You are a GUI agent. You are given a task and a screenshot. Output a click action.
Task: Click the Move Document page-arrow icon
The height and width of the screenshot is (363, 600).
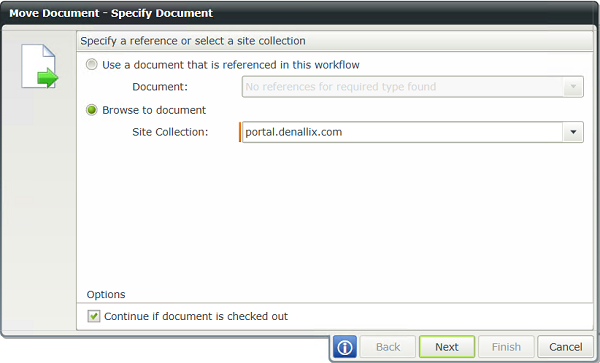39,66
